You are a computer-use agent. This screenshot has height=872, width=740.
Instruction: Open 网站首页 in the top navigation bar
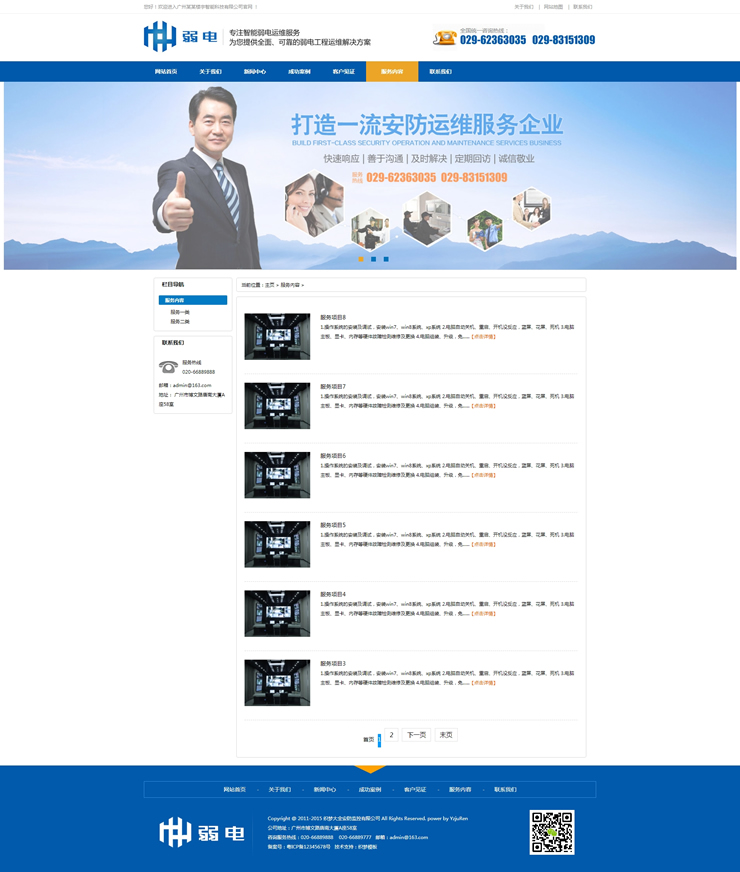coord(166,72)
